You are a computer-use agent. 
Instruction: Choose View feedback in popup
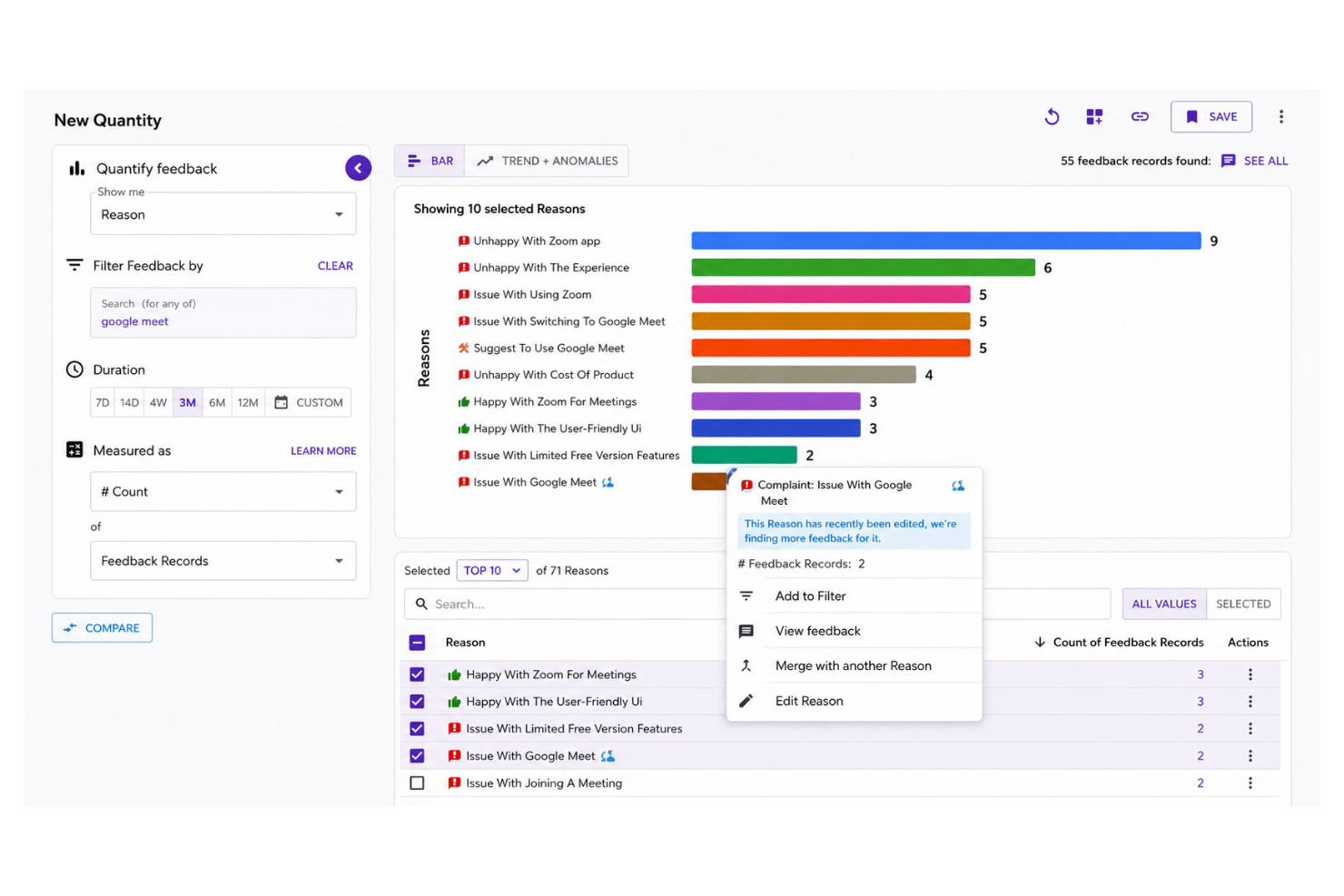click(x=855, y=631)
